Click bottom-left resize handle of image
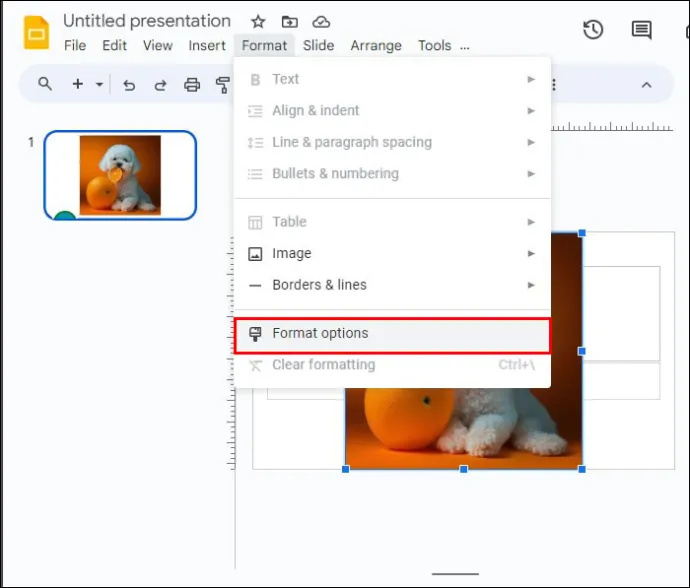690x588 pixels. (x=345, y=469)
